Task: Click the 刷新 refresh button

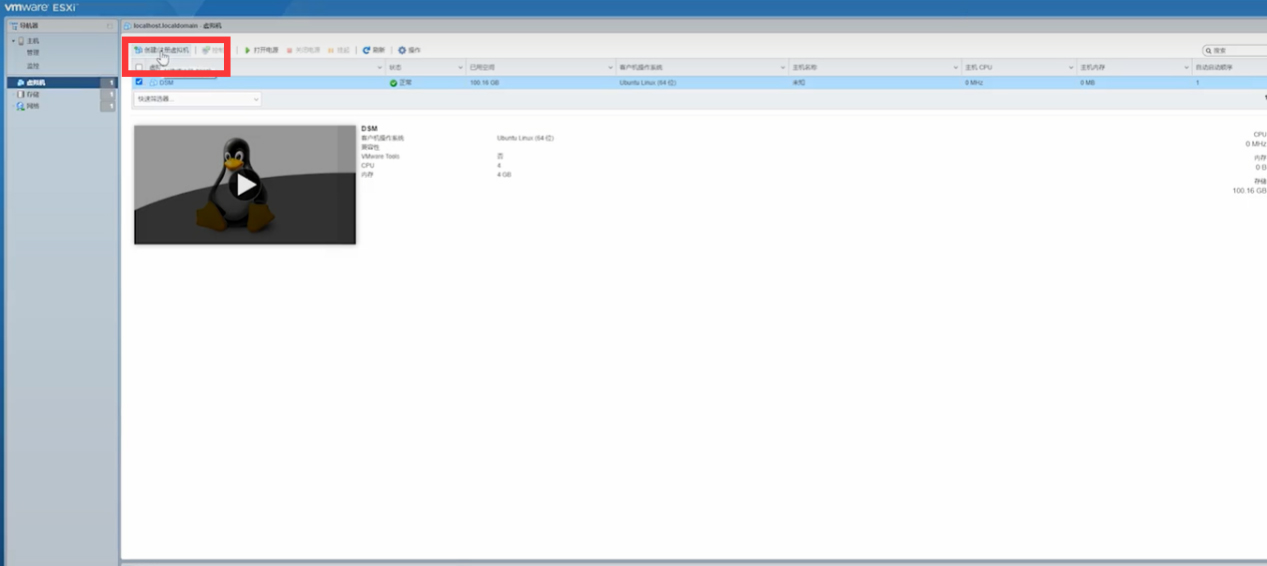Action: [x=373, y=50]
